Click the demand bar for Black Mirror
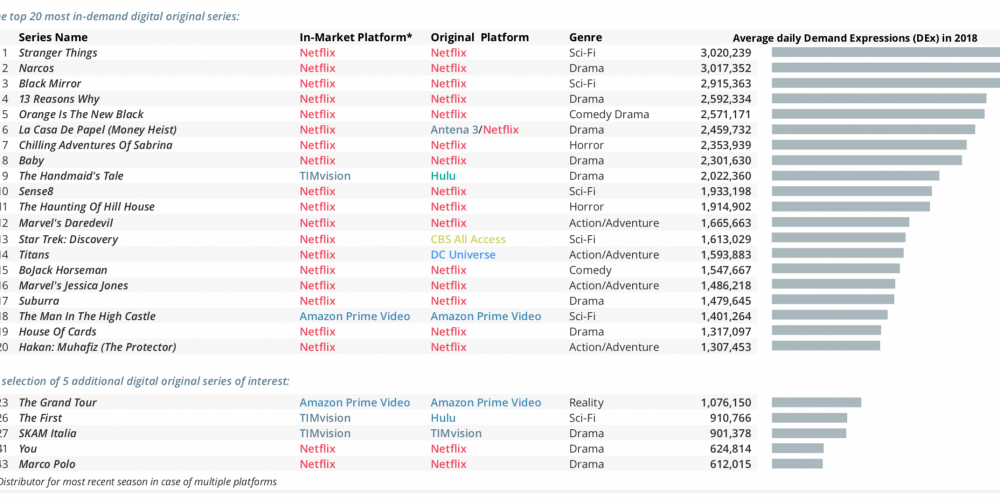1000x500 pixels. [886, 83]
